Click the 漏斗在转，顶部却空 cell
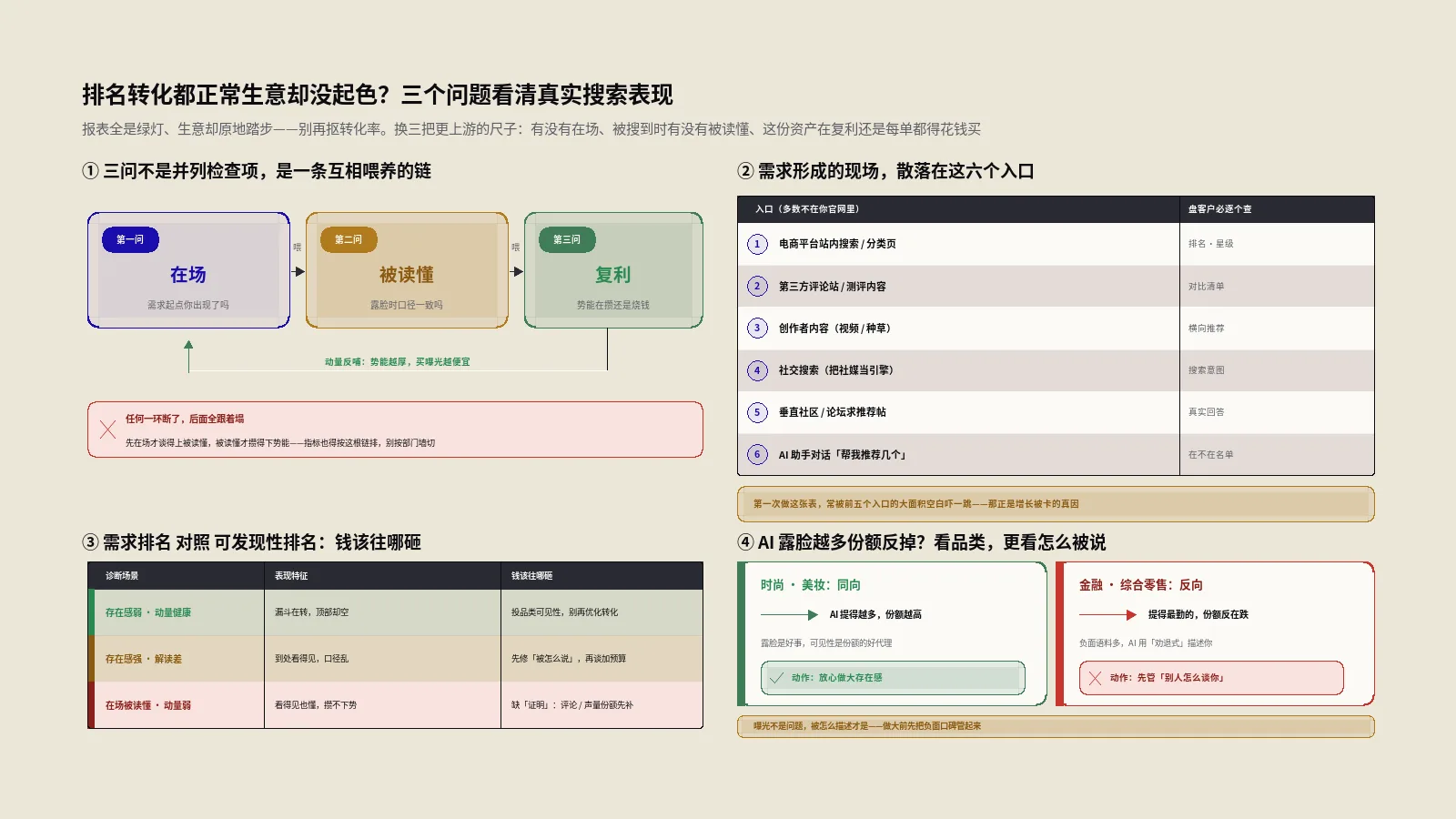Image resolution: width=1456 pixels, height=819 pixels. pos(312,612)
